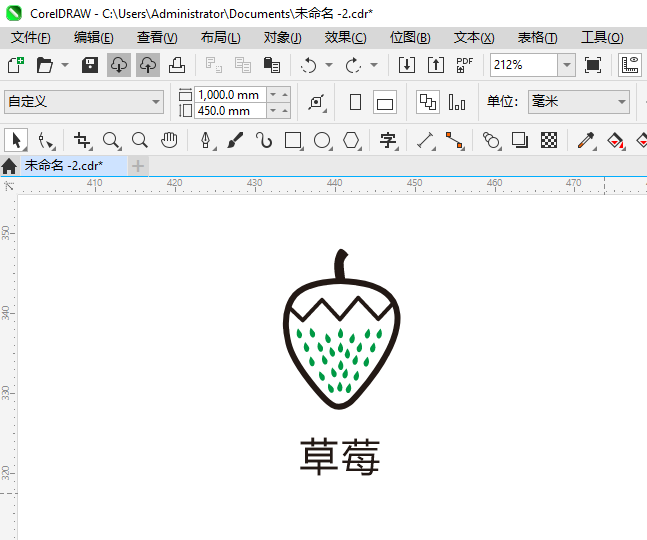Toggle the rulers display icon
The width and height of the screenshot is (647, 540).
630,65
